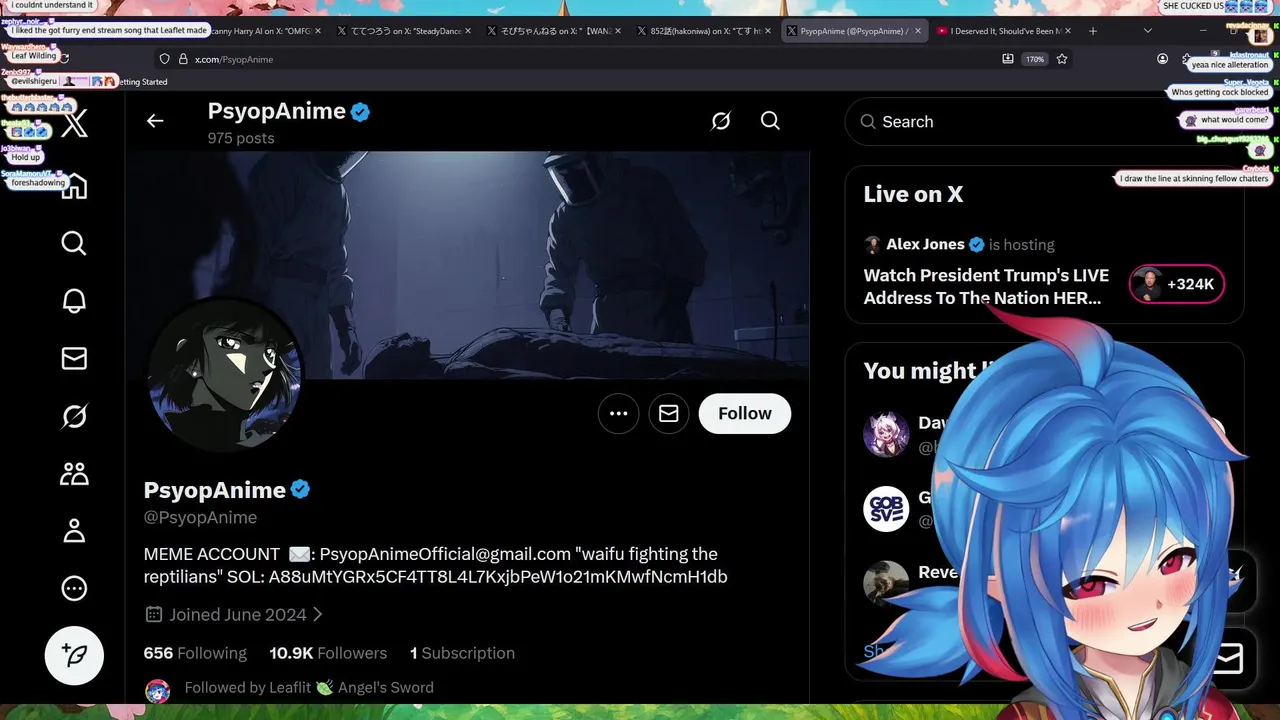This screenshot has width=1280, height=720.
Task: Bookmark page with the address bar star
Action: coord(1062,59)
